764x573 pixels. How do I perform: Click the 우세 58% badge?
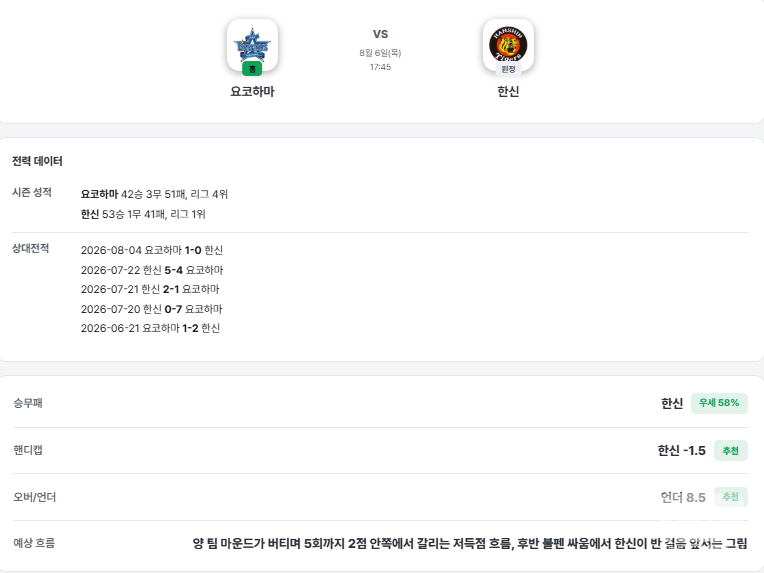click(719, 403)
